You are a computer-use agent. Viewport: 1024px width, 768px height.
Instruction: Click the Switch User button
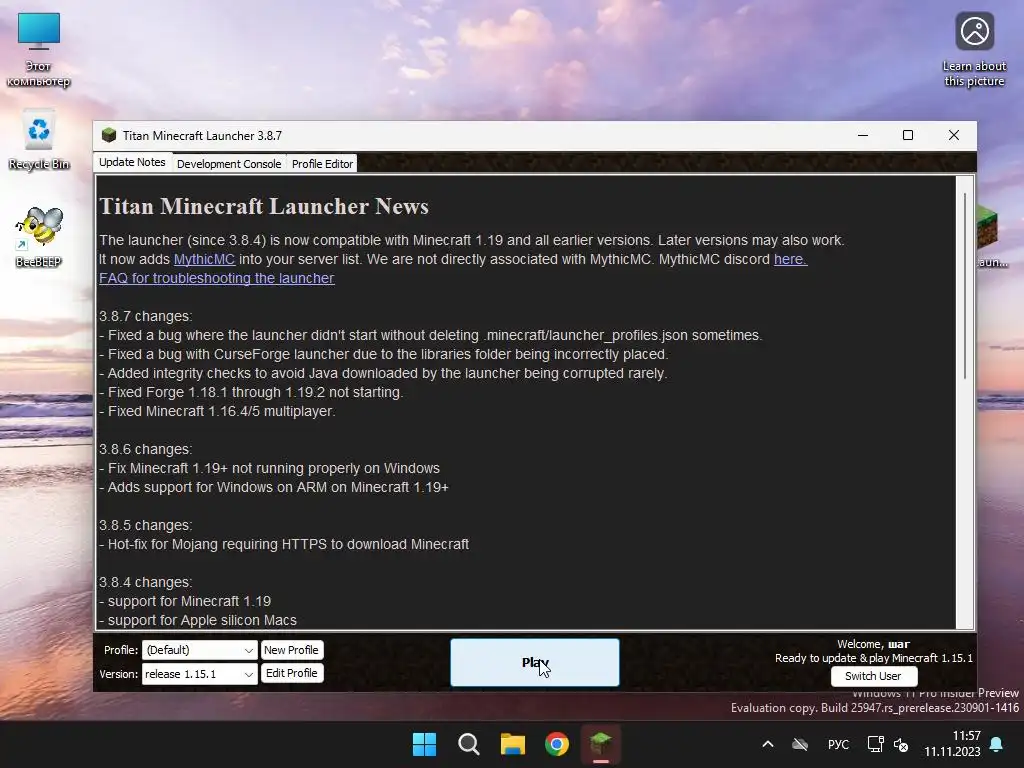tap(873, 676)
